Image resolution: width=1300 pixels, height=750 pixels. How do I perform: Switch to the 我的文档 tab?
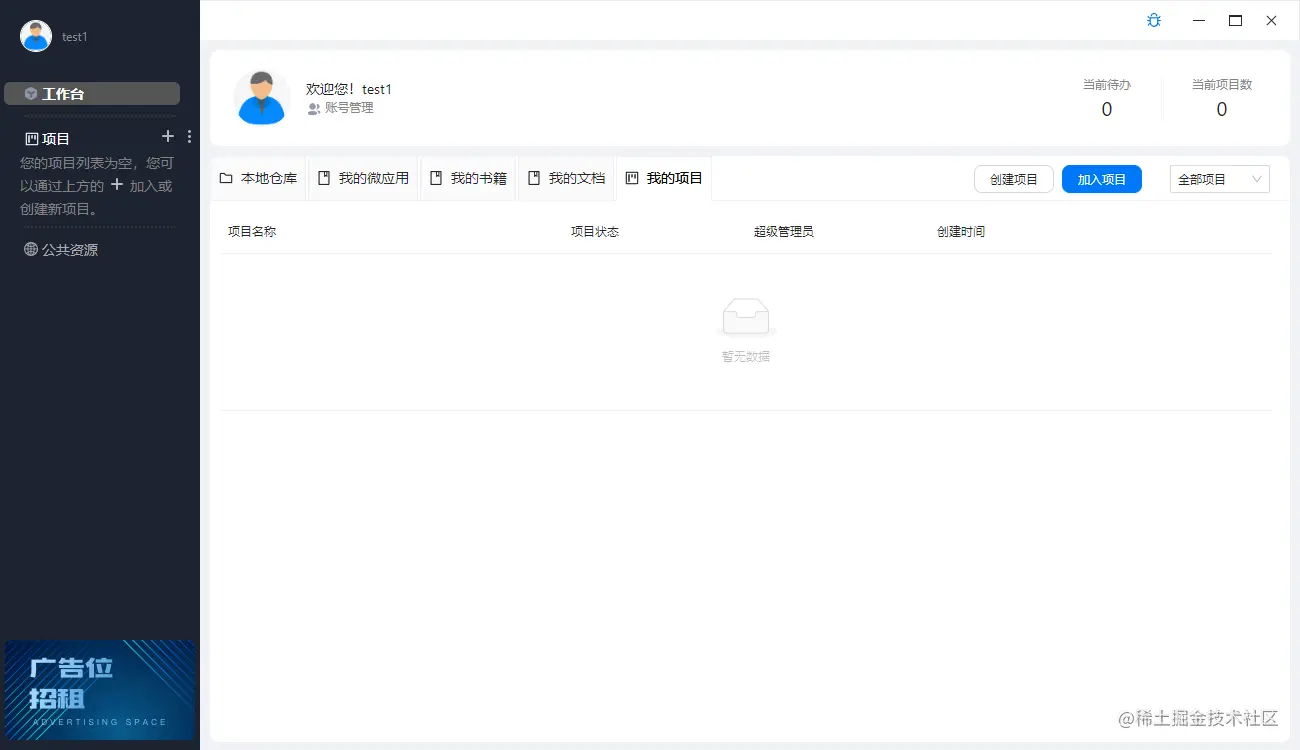566,178
